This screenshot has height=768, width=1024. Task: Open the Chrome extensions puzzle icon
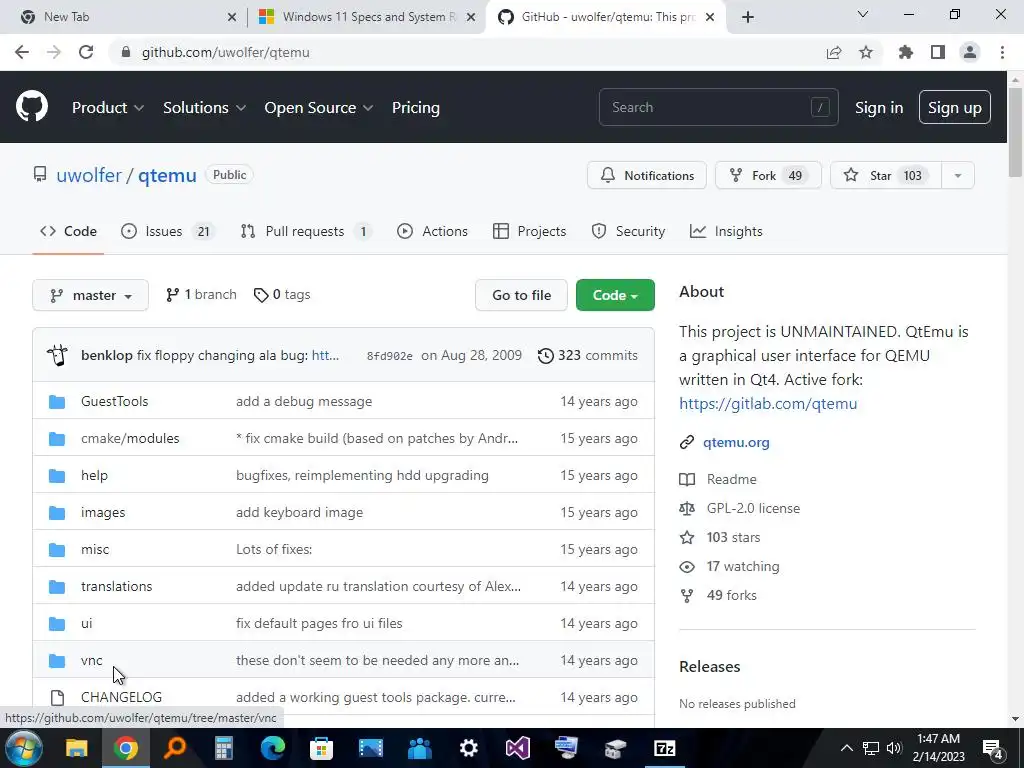[x=906, y=52]
